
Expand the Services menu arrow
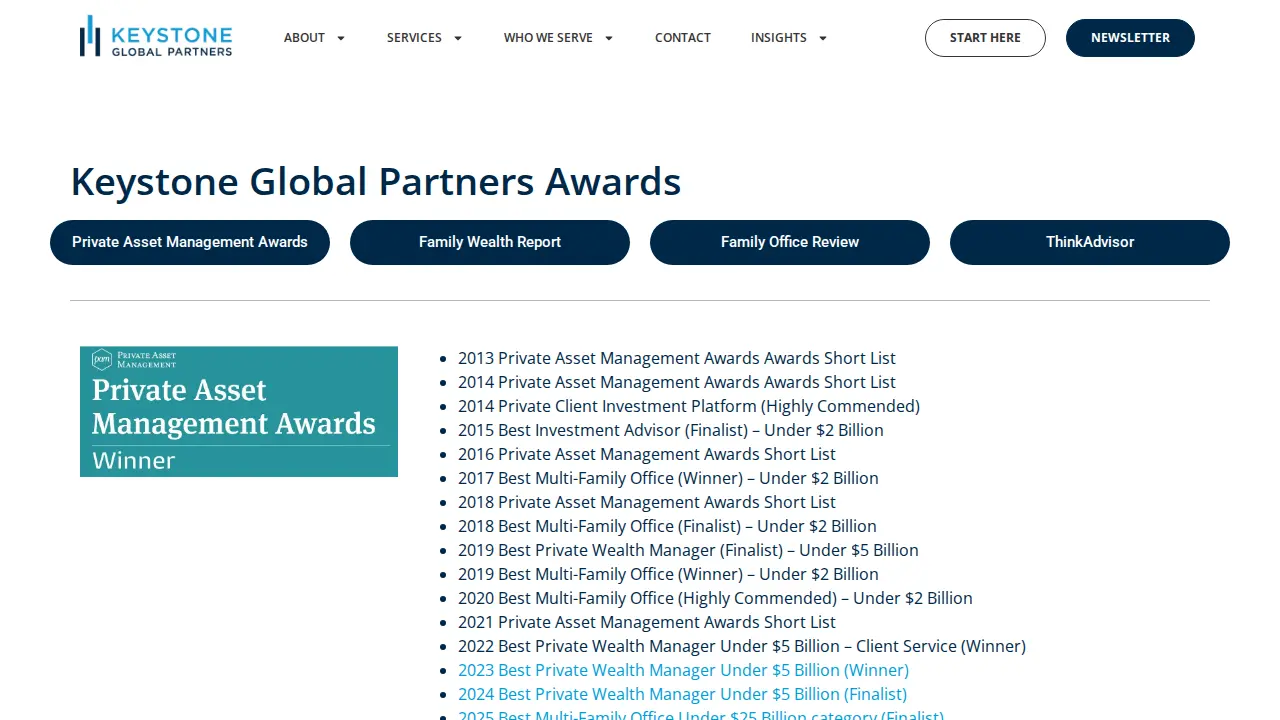click(x=458, y=38)
